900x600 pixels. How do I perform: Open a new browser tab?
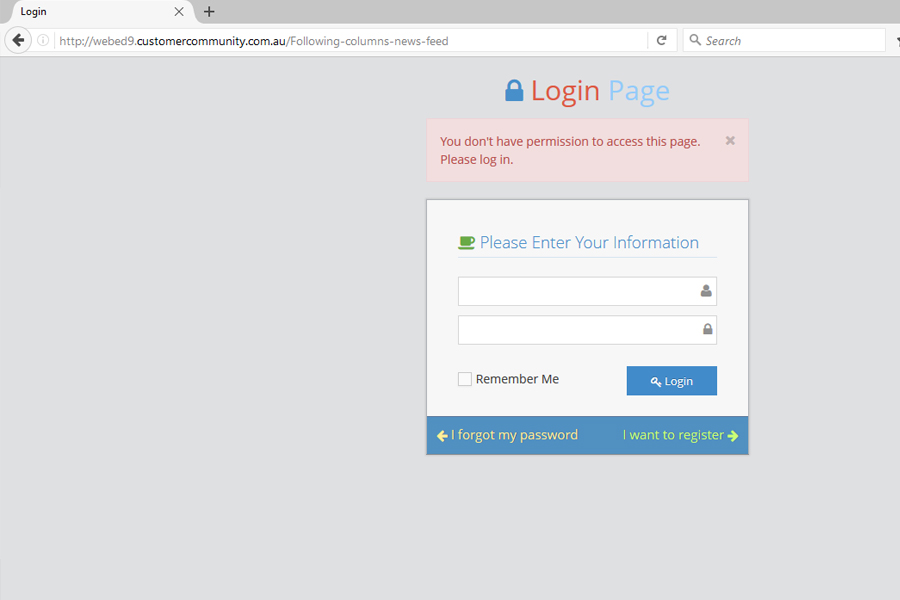(x=209, y=12)
